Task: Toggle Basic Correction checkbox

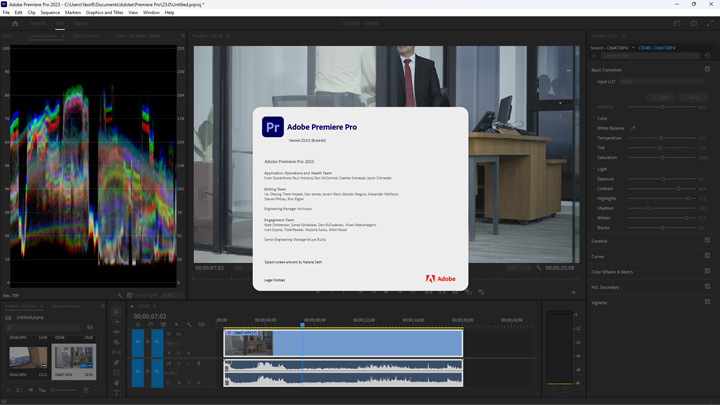Action: coord(707,69)
